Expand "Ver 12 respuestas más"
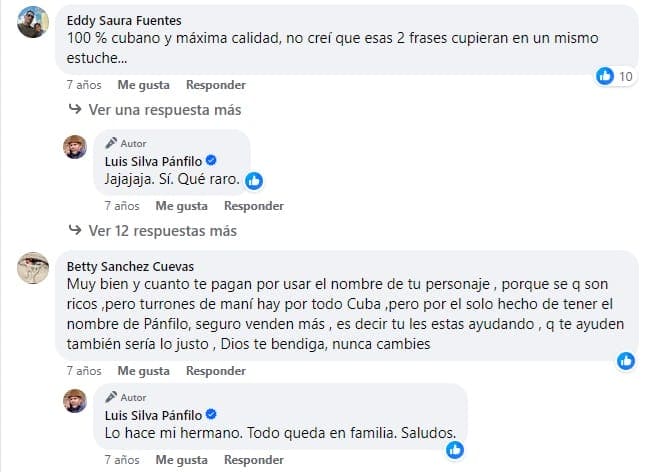669x472 pixels. [x=161, y=231]
